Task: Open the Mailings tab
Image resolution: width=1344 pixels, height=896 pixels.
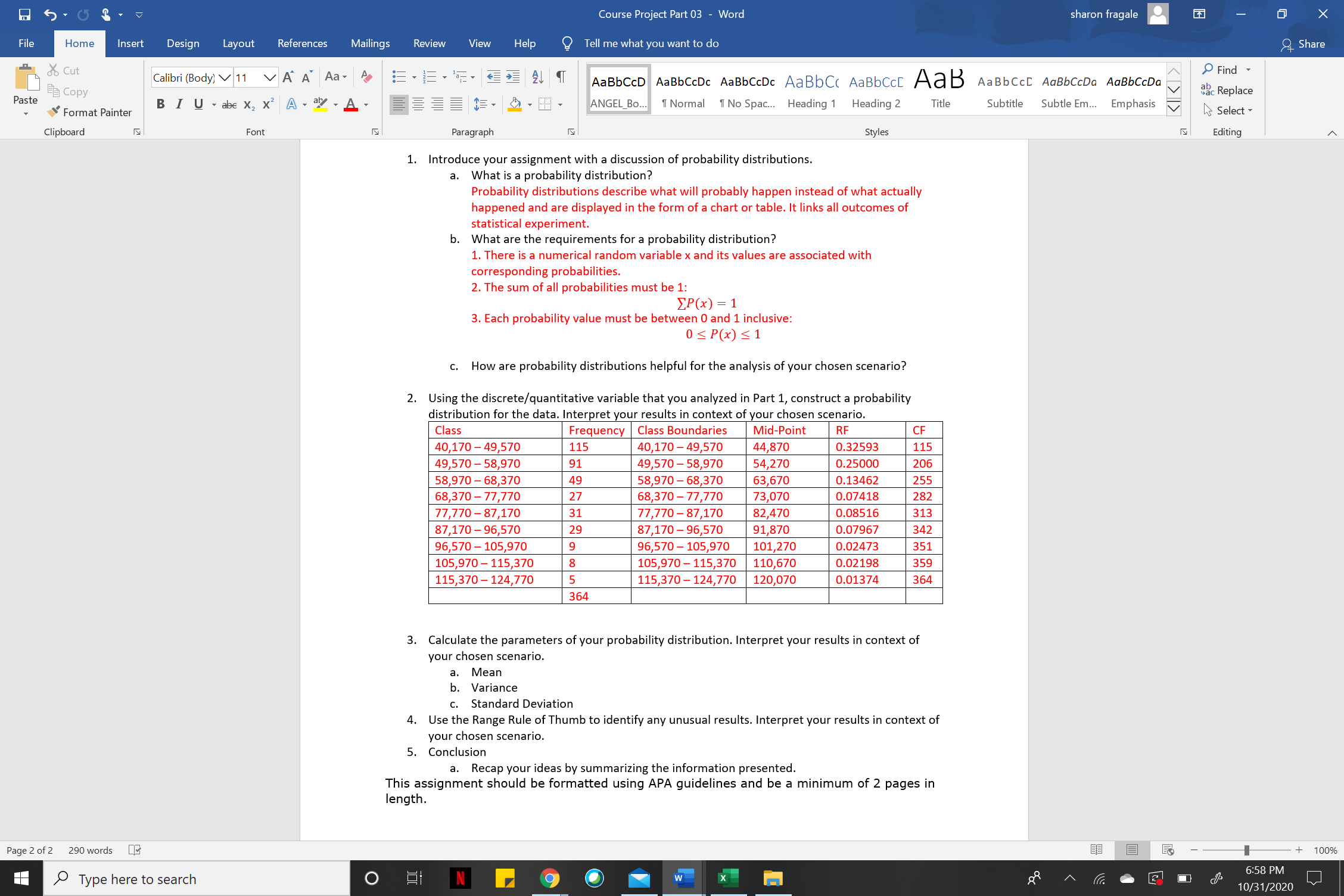Action: [370, 43]
